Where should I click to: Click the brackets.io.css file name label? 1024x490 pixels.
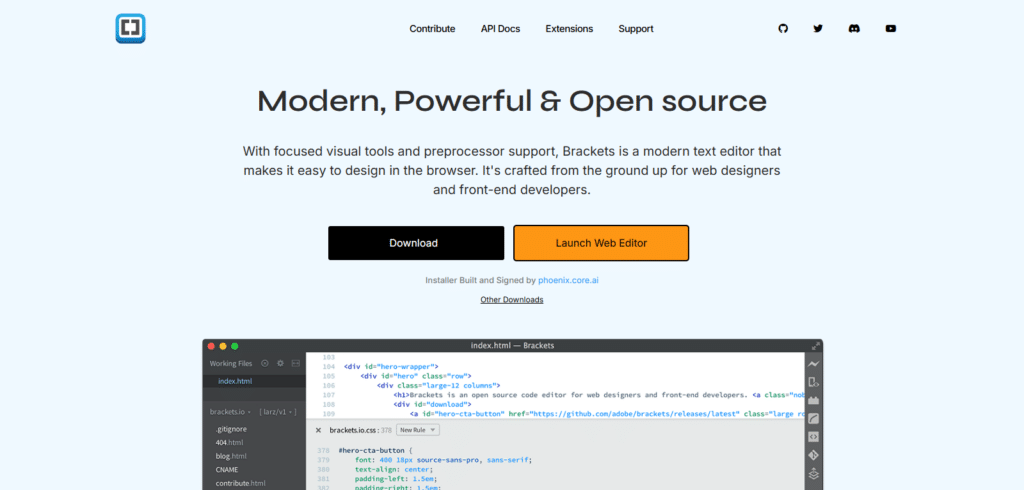pos(355,430)
